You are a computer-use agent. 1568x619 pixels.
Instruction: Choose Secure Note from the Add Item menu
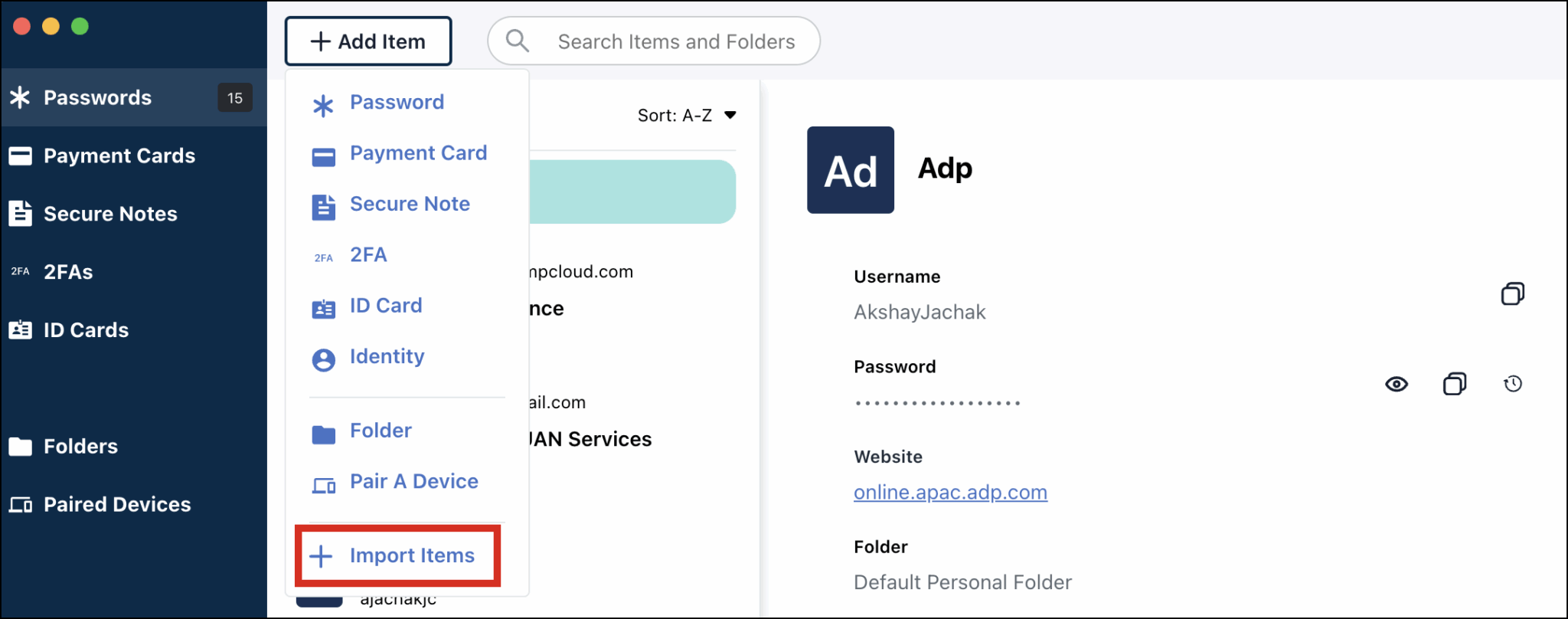click(x=410, y=204)
